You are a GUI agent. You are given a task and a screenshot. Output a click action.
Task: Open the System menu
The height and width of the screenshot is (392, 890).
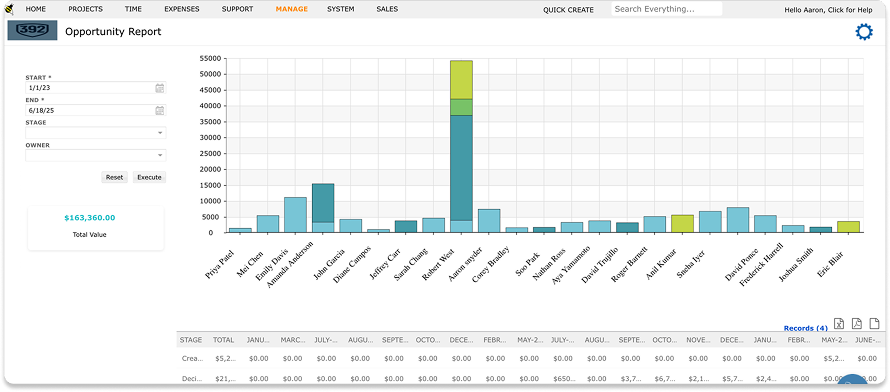341,9
